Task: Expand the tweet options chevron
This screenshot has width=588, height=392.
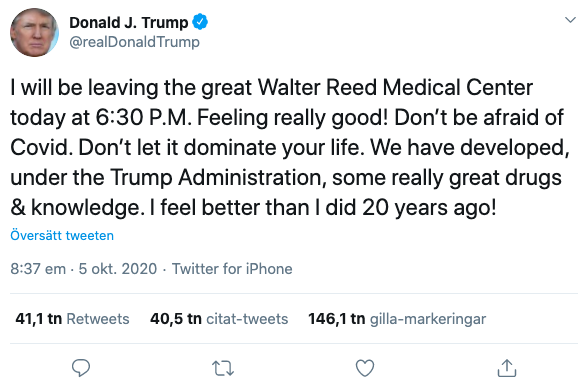Action: [570, 20]
